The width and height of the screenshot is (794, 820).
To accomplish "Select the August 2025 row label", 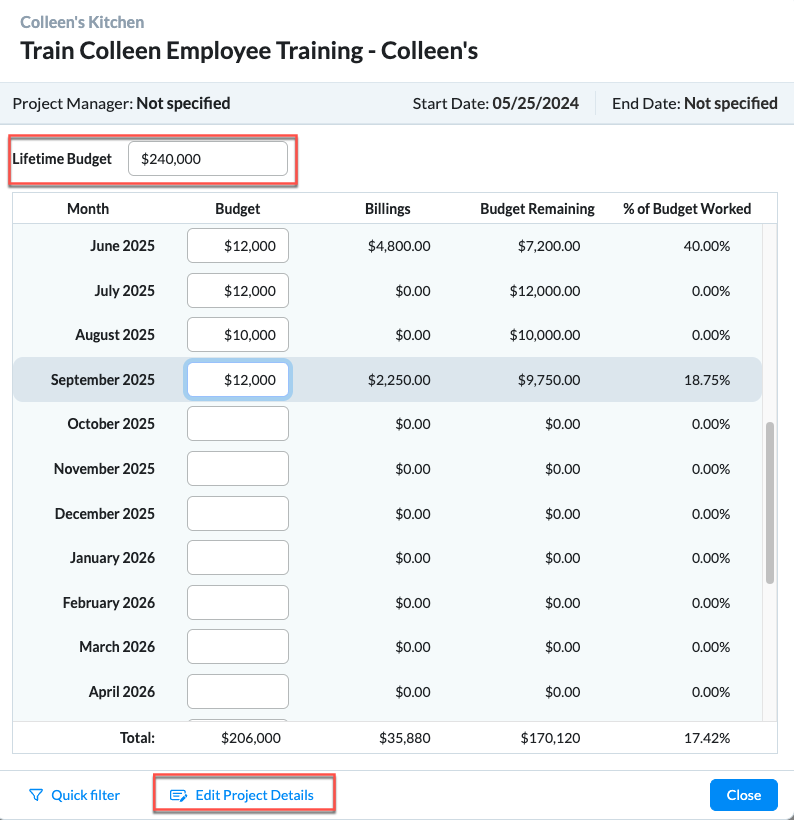I will (x=115, y=335).
